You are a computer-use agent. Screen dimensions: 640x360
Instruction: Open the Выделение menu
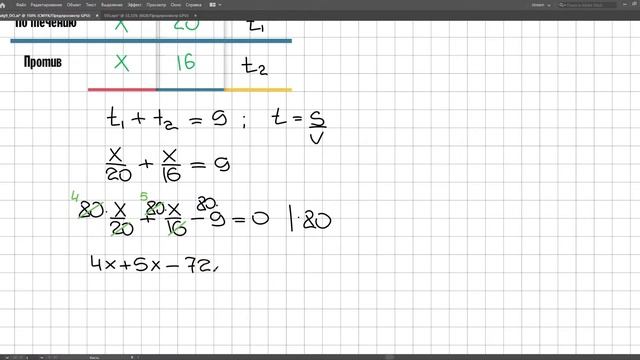tap(112, 5)
